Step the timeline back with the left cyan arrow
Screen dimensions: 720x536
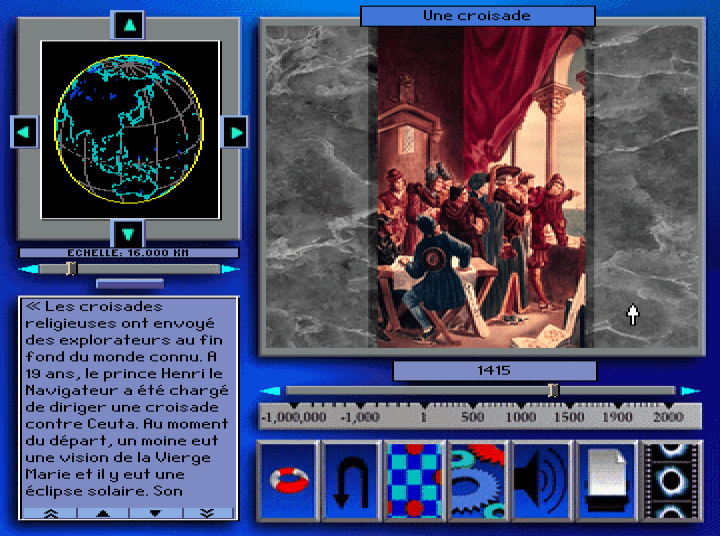coord(271,391)
